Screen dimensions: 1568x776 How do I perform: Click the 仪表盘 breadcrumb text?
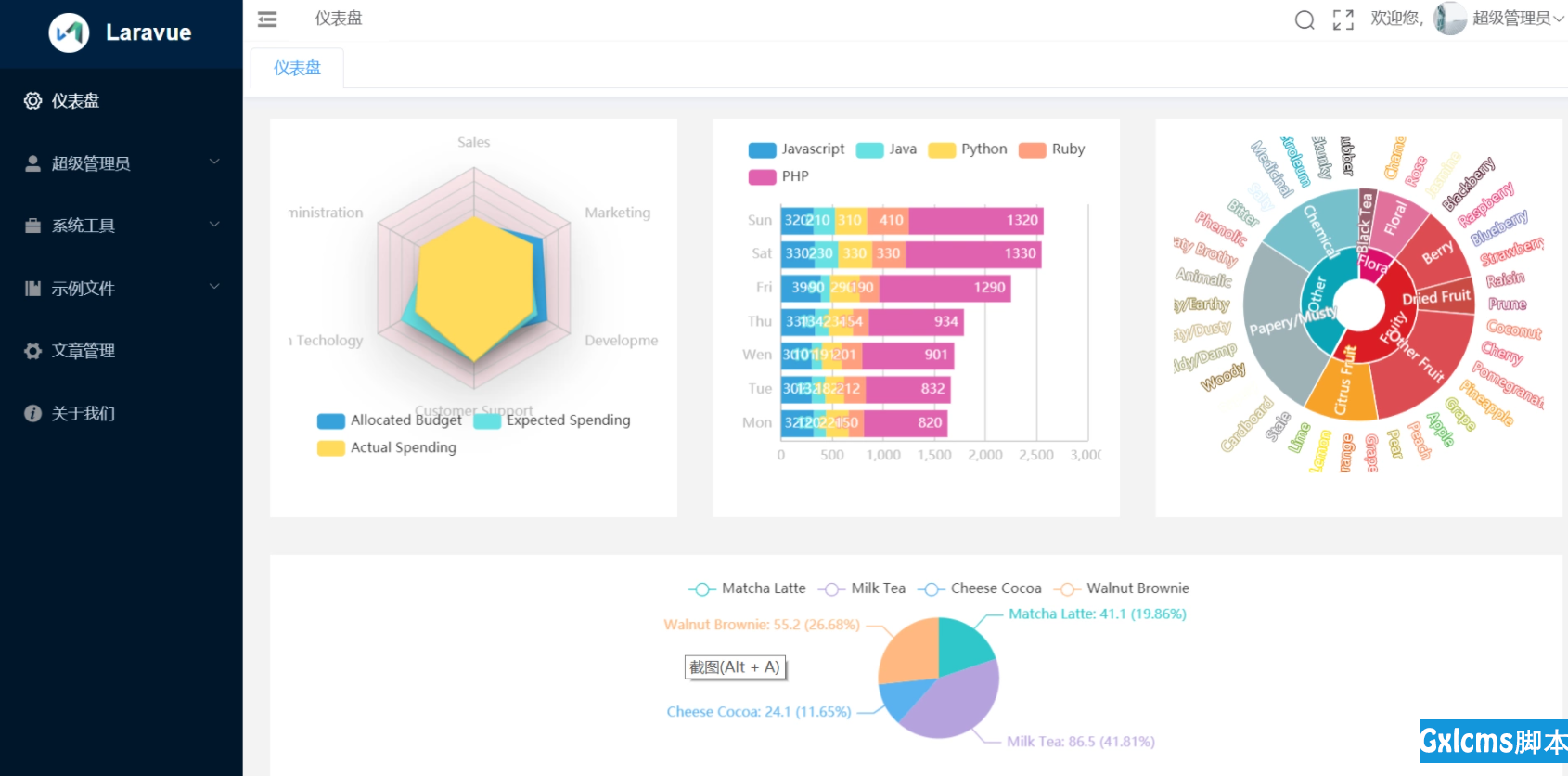tap(339, 19)
